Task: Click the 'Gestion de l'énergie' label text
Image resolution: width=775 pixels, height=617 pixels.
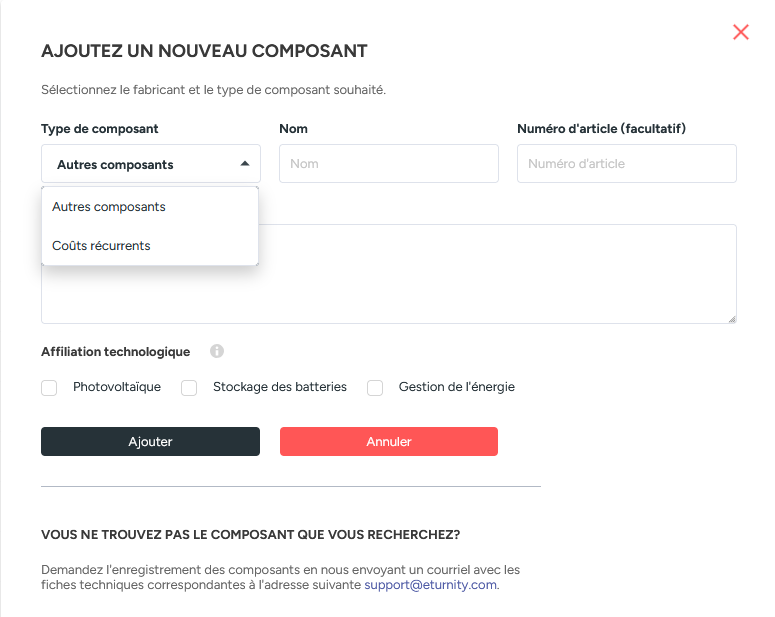Action: coord(456,387)
